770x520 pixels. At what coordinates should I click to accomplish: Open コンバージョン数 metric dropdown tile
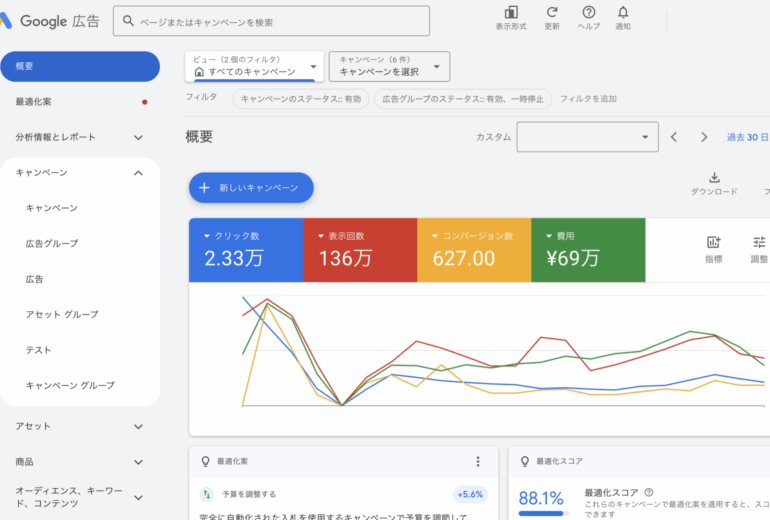(474, 250)
